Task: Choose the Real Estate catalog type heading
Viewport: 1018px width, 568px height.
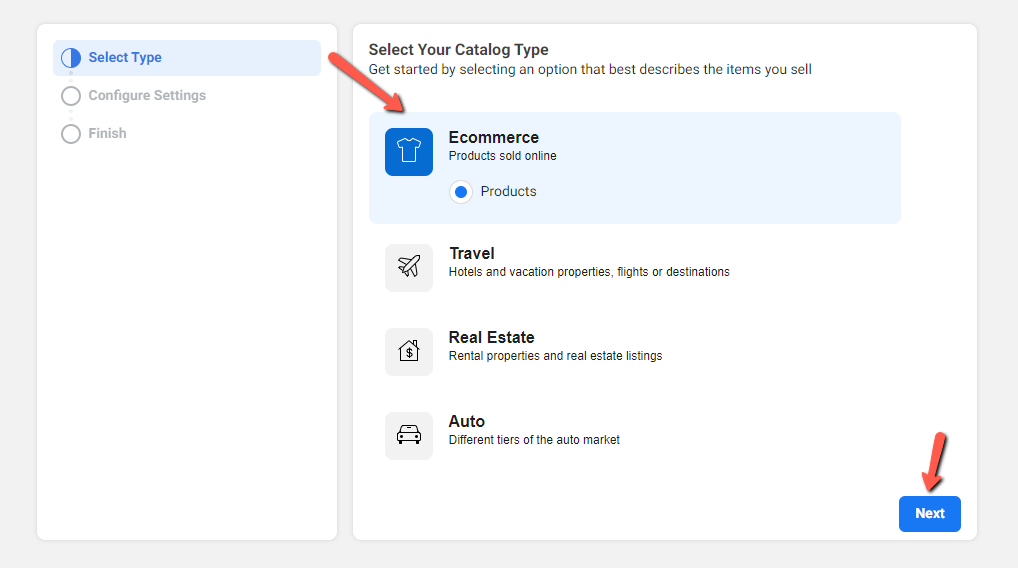Action: [491, 338]
